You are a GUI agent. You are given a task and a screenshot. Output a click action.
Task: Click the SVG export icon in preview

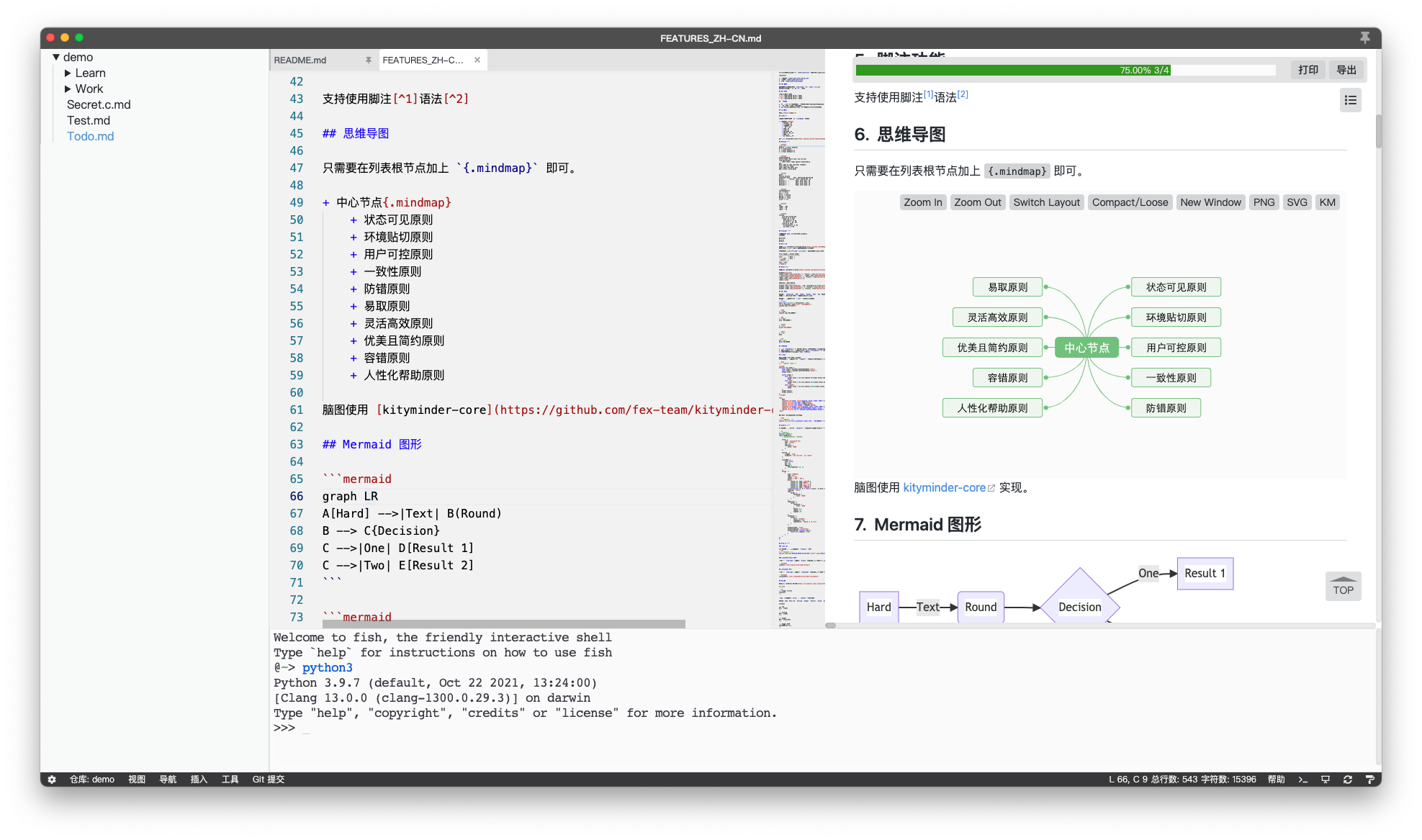pos(1297,202)
